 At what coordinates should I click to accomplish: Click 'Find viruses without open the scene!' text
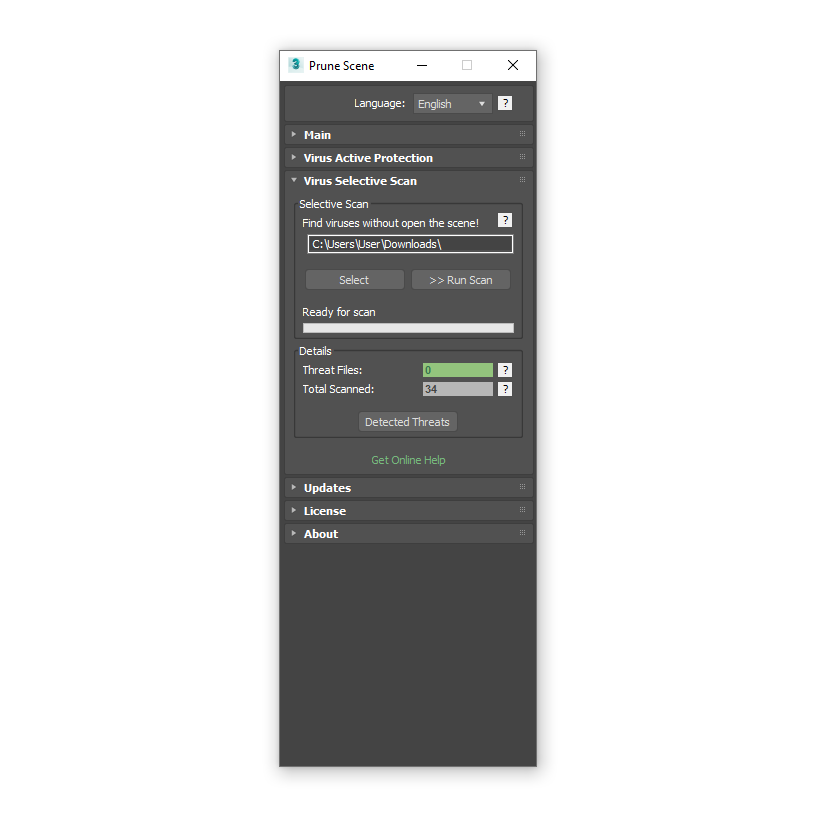390,223
